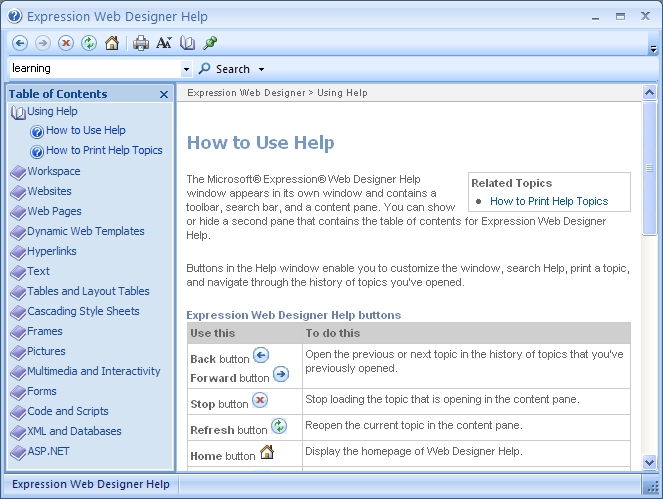The height and width of the screenshot is (499, 663).
Task: Click the content pane scroll down arrow
Action: (649, 462)
